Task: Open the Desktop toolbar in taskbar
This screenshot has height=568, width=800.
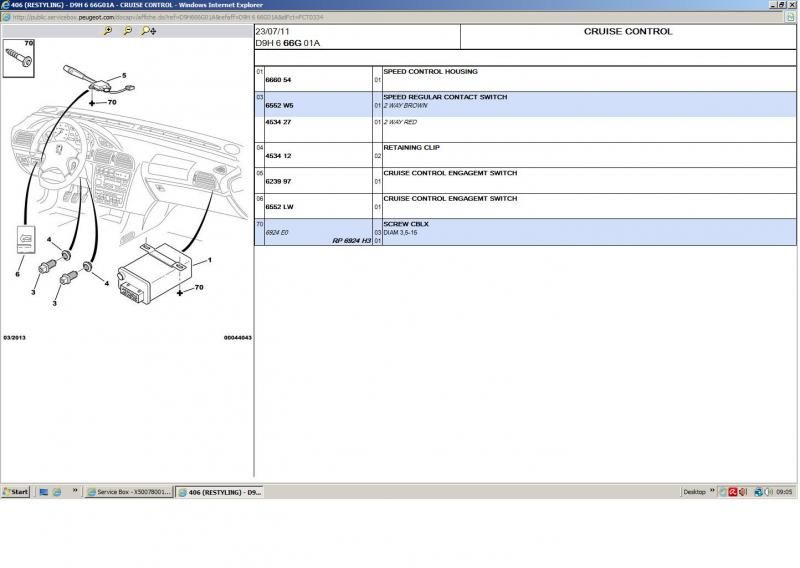Action: pos(694,492)
